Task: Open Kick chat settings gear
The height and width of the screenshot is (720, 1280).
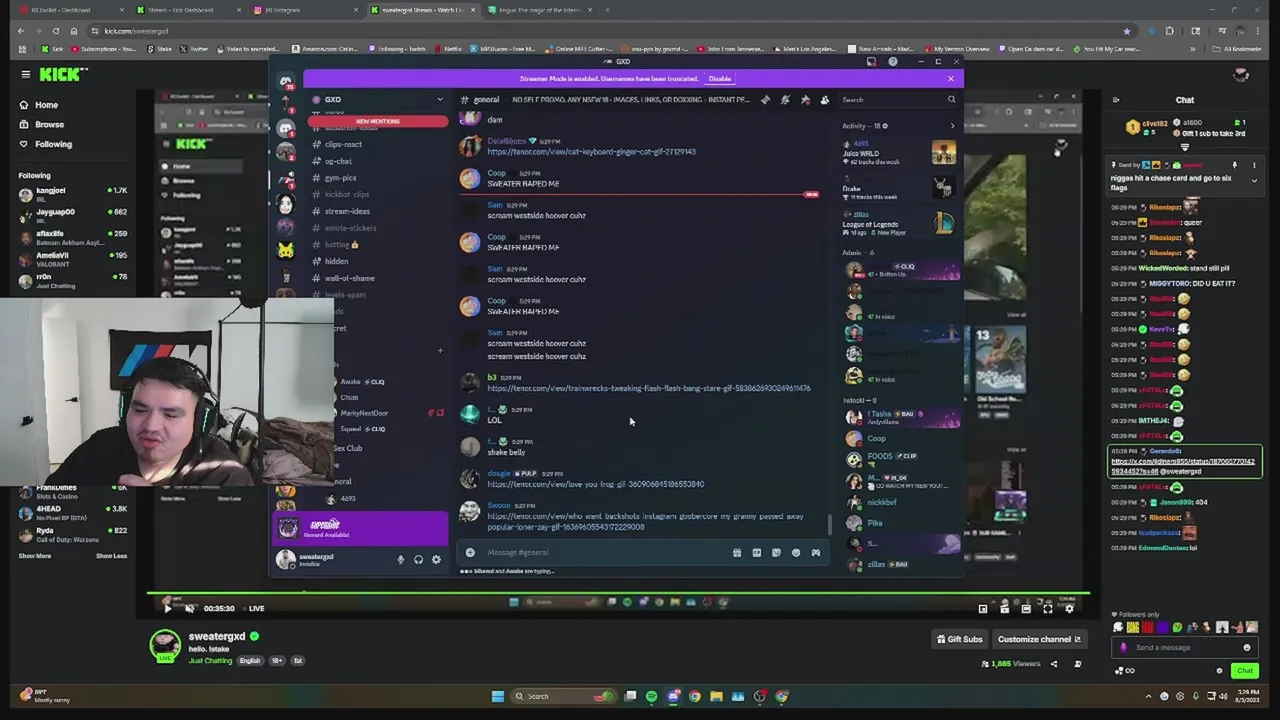Action: pos(1219,671)
